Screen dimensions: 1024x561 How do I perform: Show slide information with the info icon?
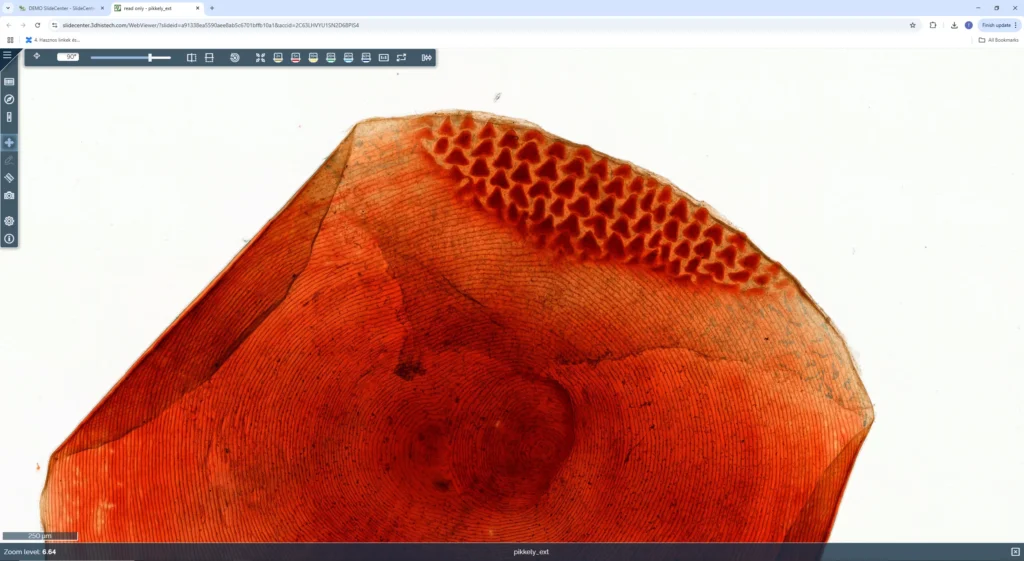pos(9,239)
